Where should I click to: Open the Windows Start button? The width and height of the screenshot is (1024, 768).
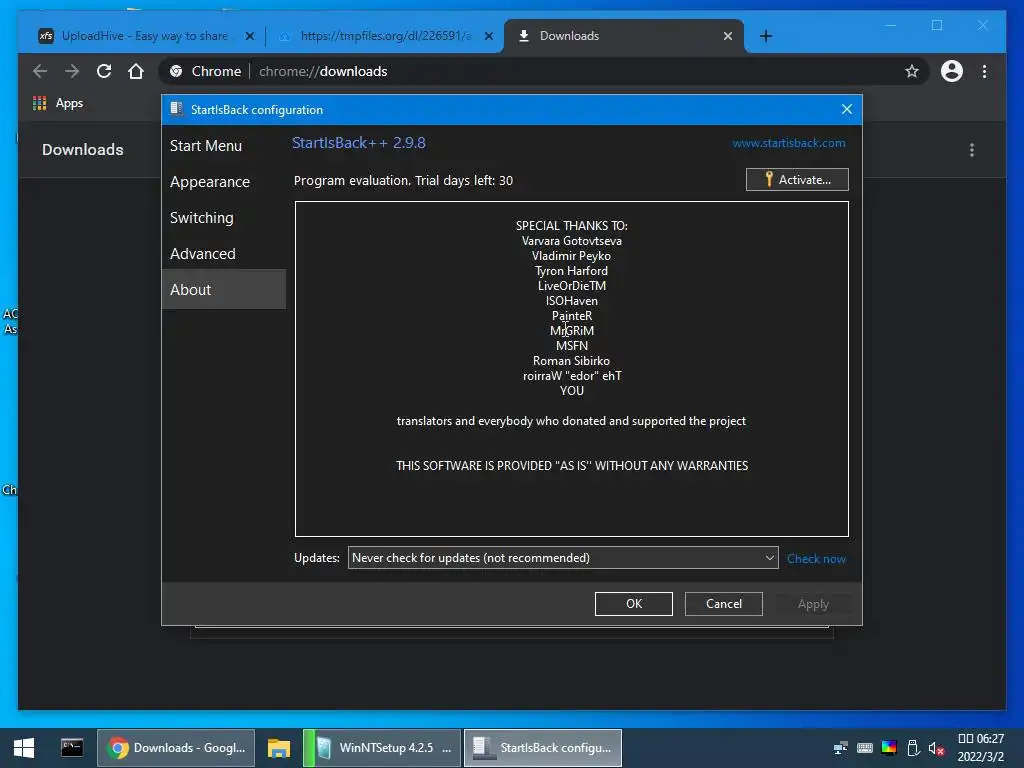[x=24, y=748]
